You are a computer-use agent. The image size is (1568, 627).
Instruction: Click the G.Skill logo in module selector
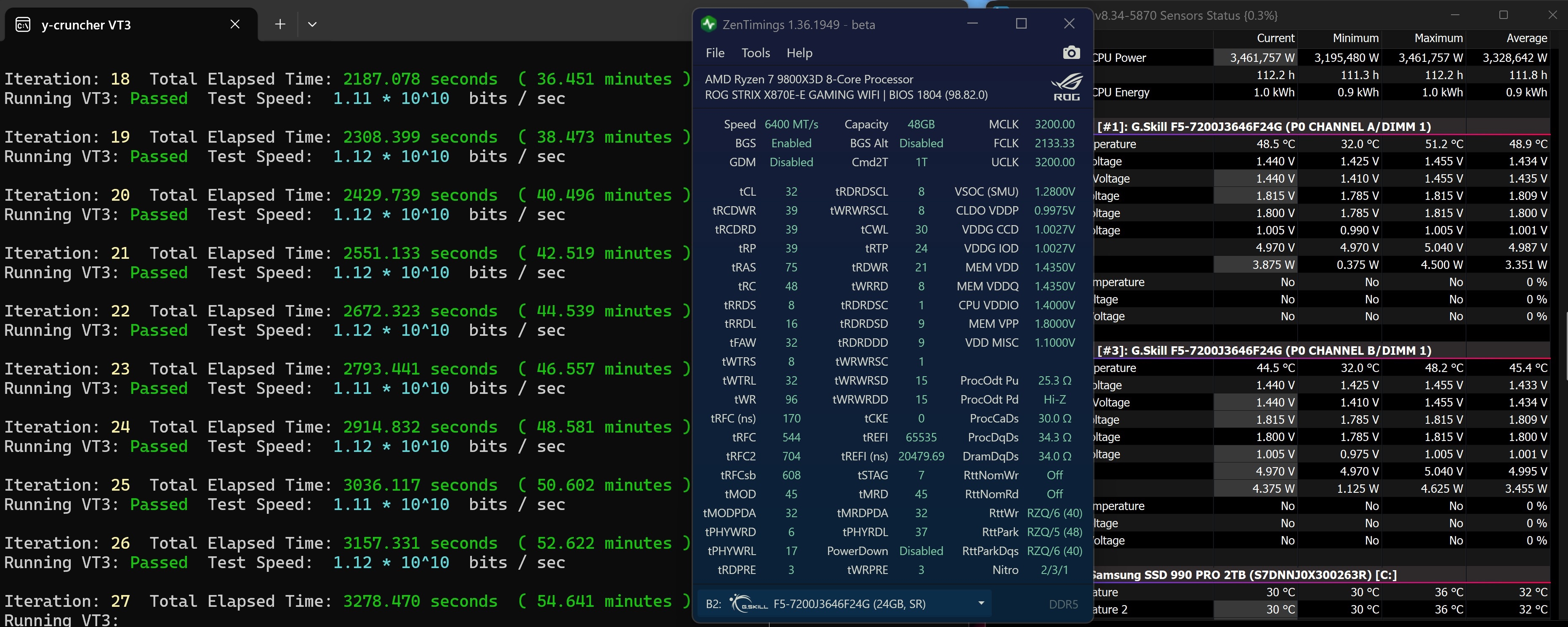(749, 603)
